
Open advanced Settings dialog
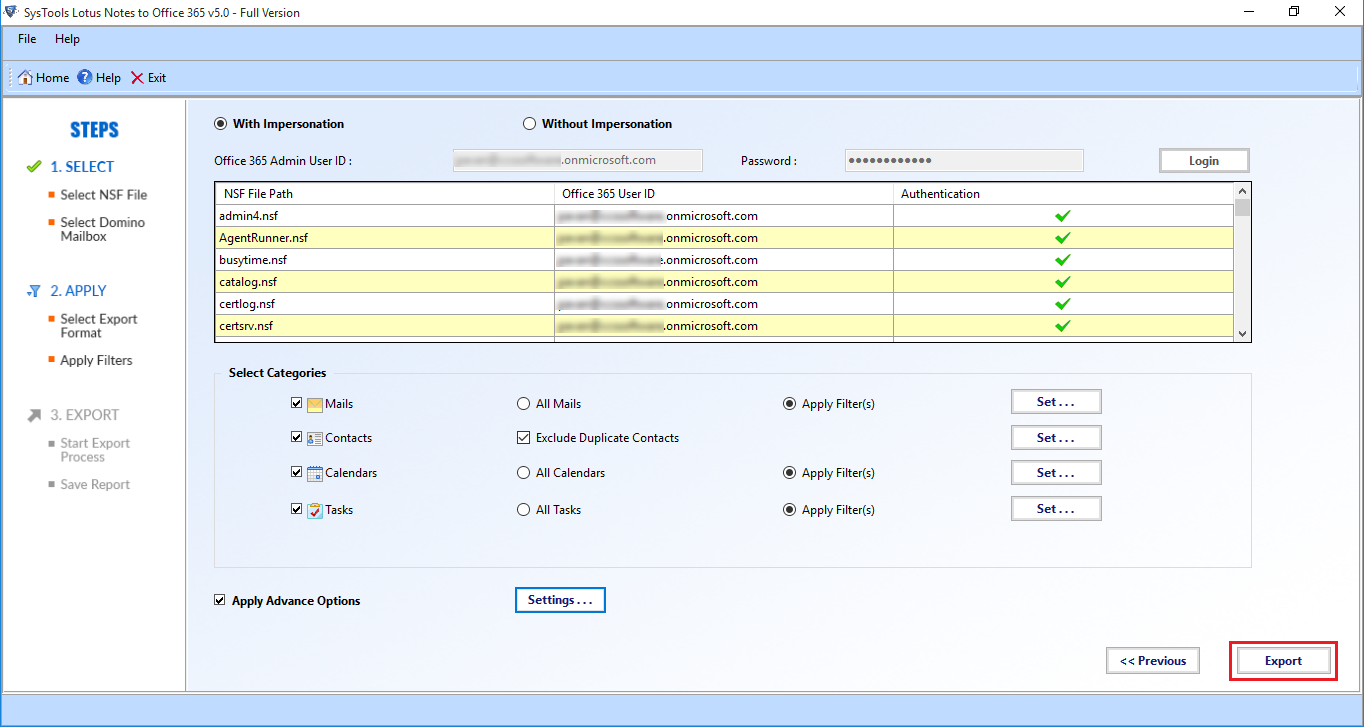pyautogui.click(x=560, y=600)
